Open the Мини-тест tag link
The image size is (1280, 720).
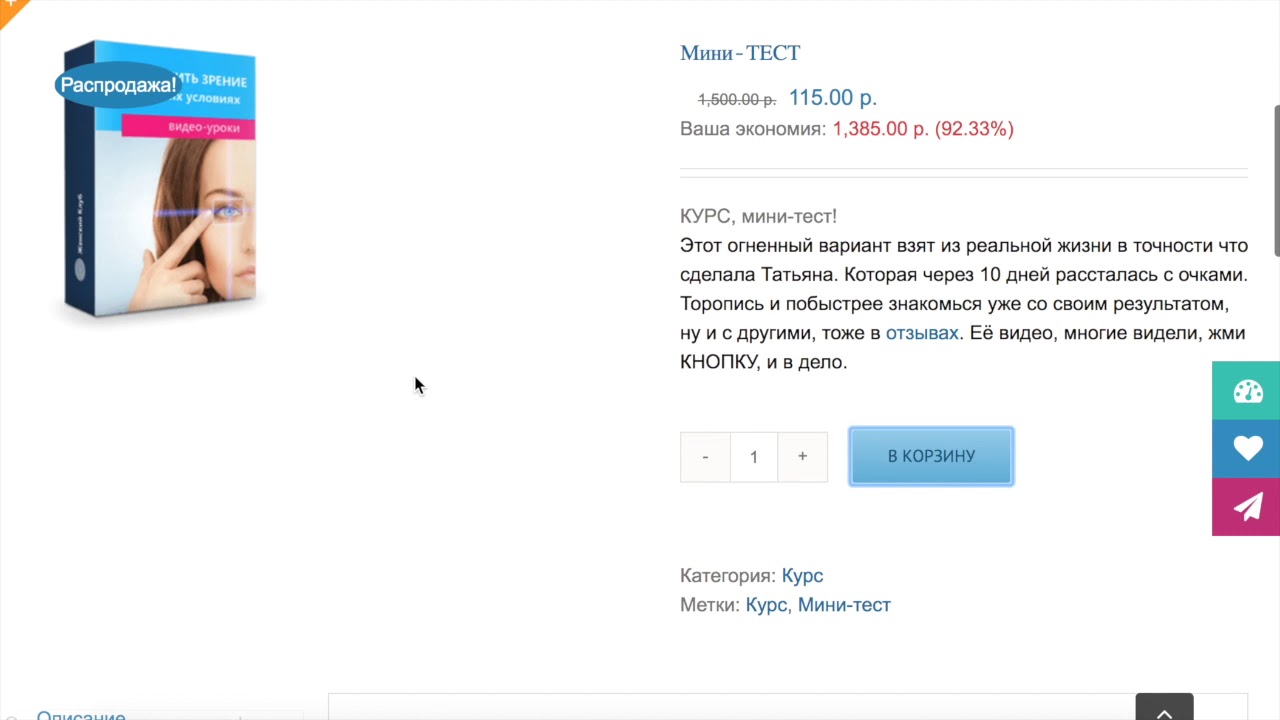(x=844, y=605)
